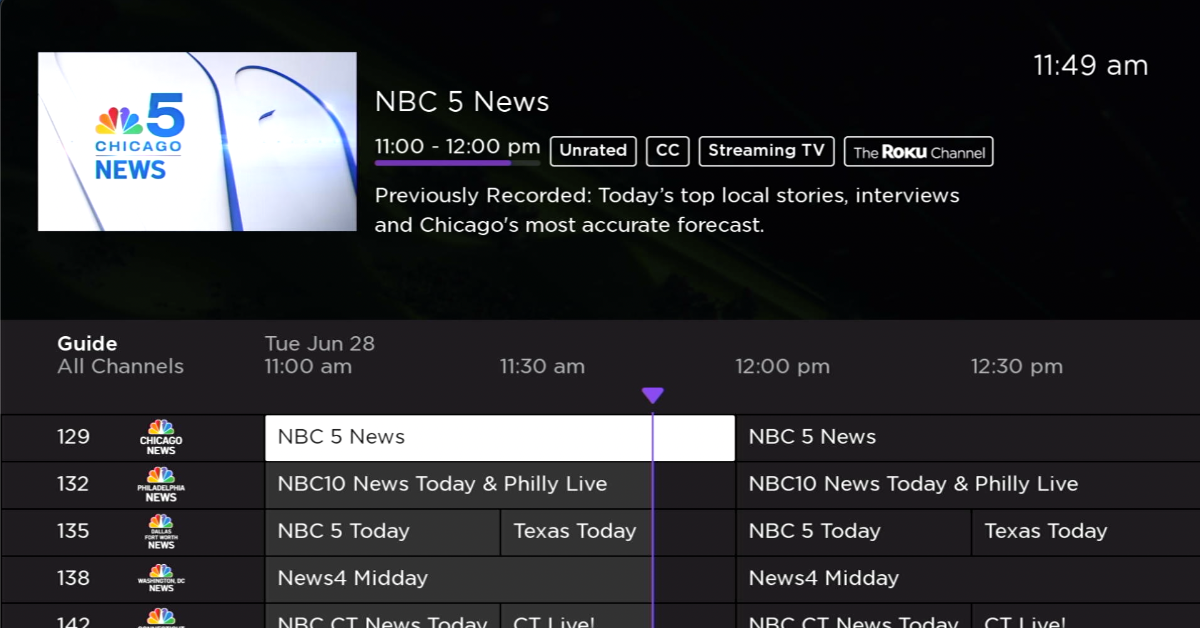
Task: Click the Unrated badge
Action: coord(593,151)
